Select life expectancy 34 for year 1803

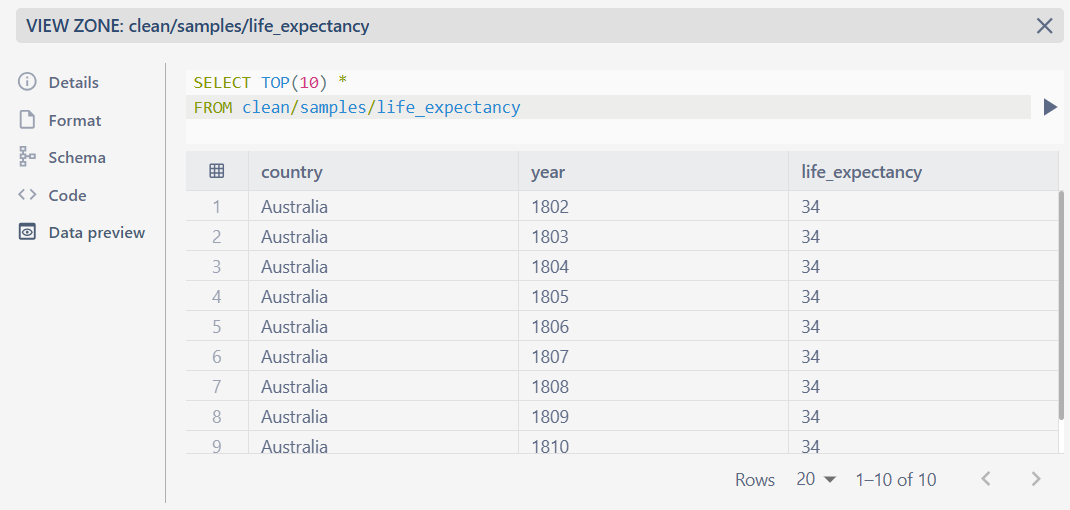click(923, 237)
